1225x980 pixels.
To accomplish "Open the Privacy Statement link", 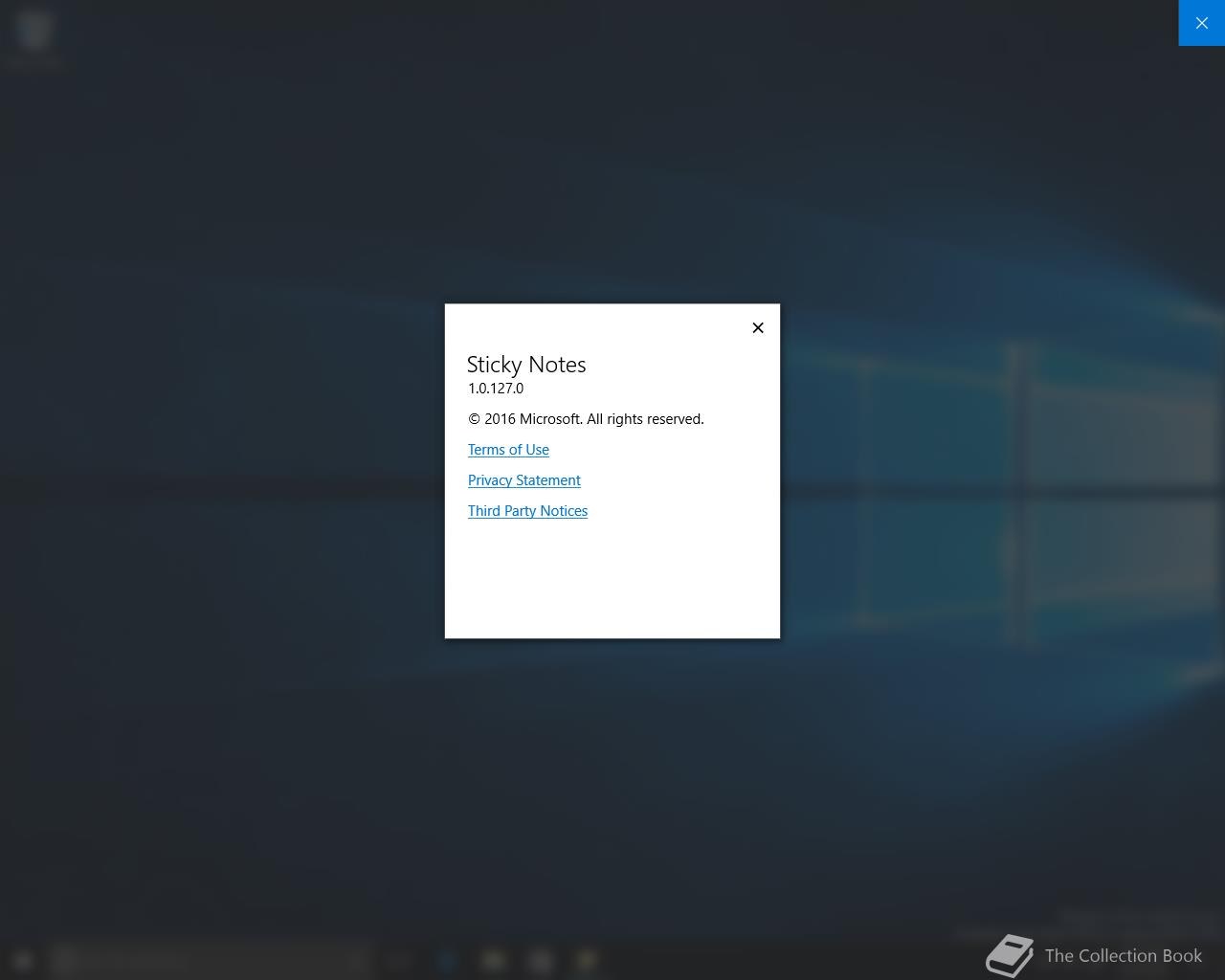I will [524, 480].
